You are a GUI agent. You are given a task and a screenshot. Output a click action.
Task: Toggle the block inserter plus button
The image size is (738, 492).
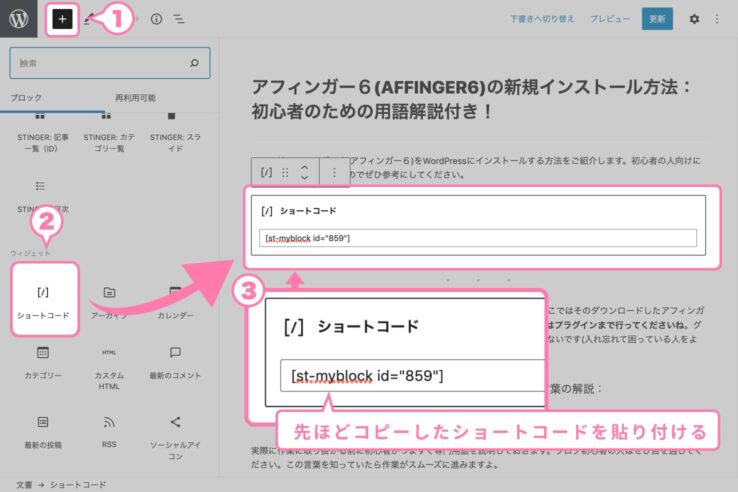(x=62, y=19)
